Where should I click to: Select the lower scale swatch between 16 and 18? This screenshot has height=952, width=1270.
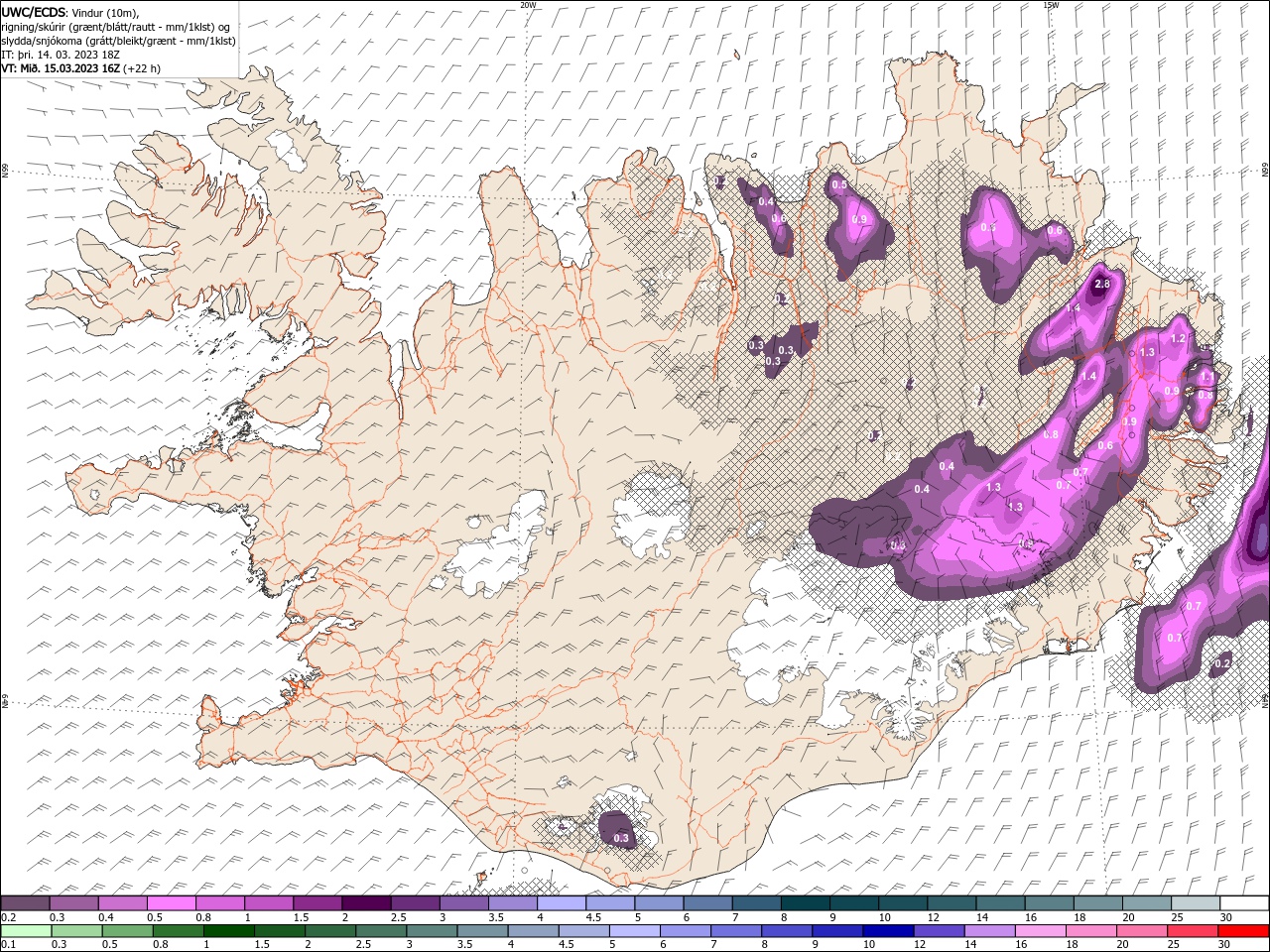(x=1039, y=931)
